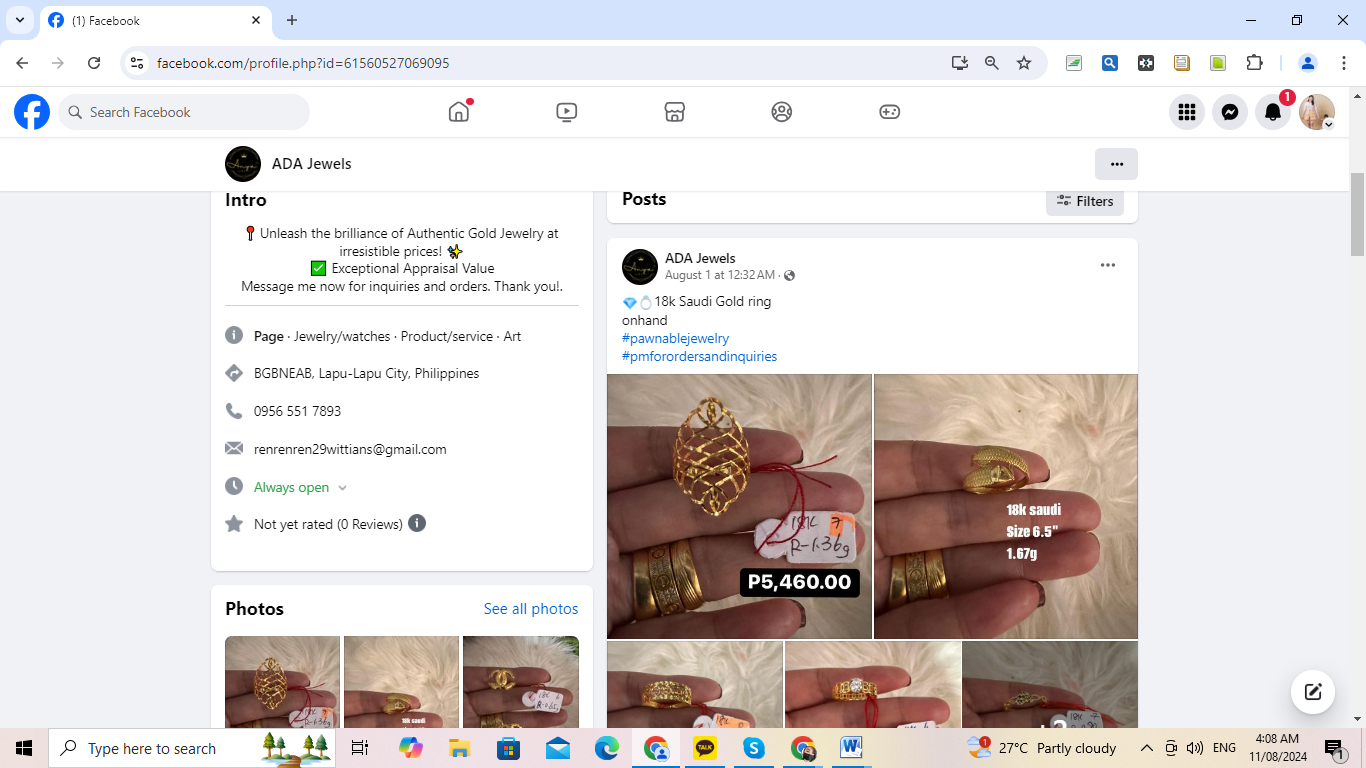Click the email renrenren29wittians@gmail.com
1366x768 pixels.
350,449
